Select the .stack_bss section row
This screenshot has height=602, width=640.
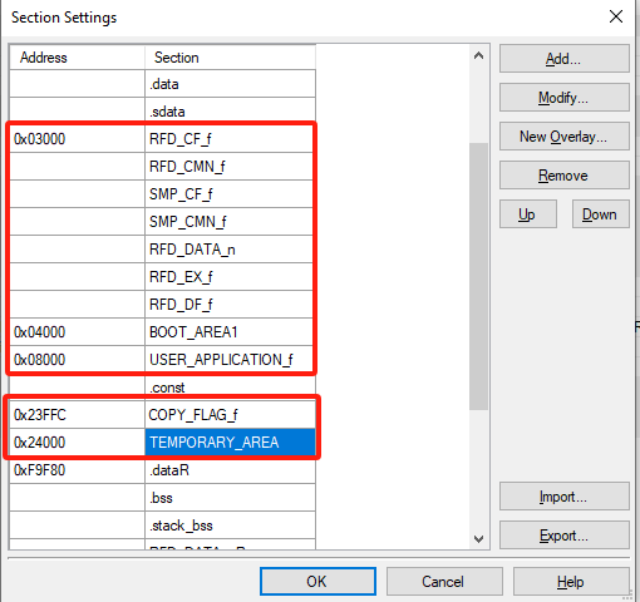(230, 525)
